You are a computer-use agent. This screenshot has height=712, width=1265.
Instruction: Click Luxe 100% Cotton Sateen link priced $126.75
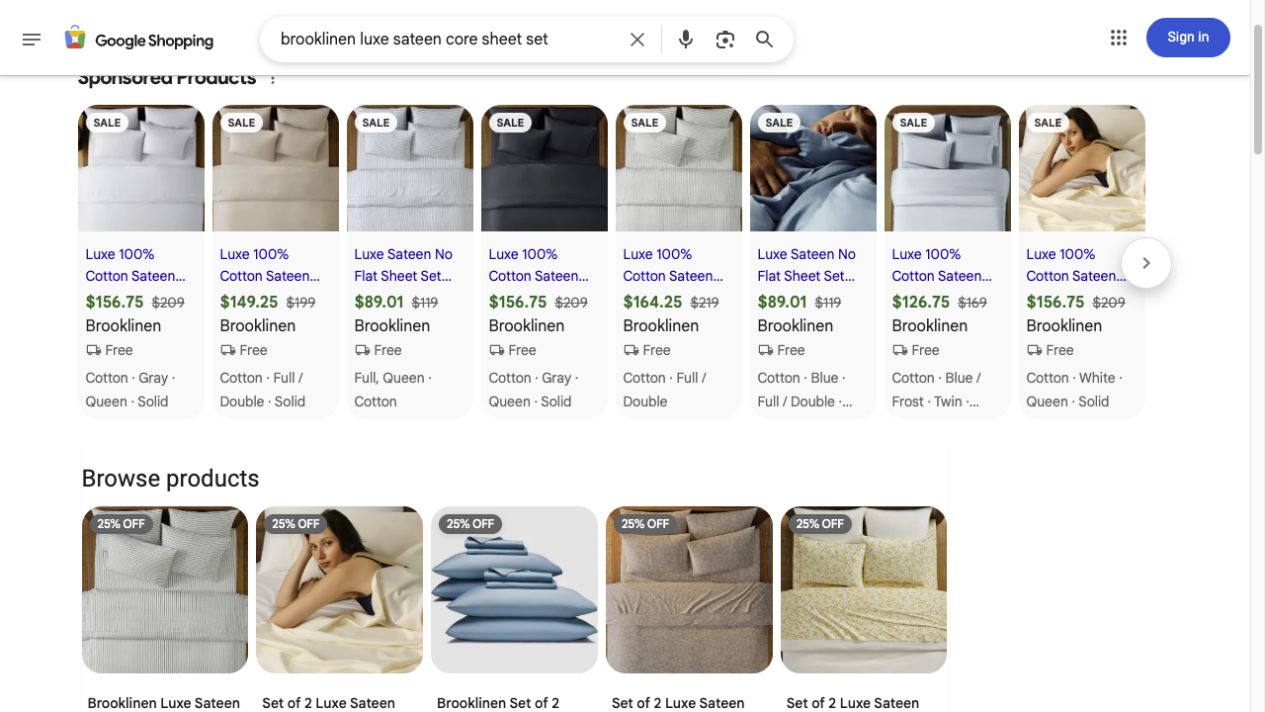[x=942, y=265]
